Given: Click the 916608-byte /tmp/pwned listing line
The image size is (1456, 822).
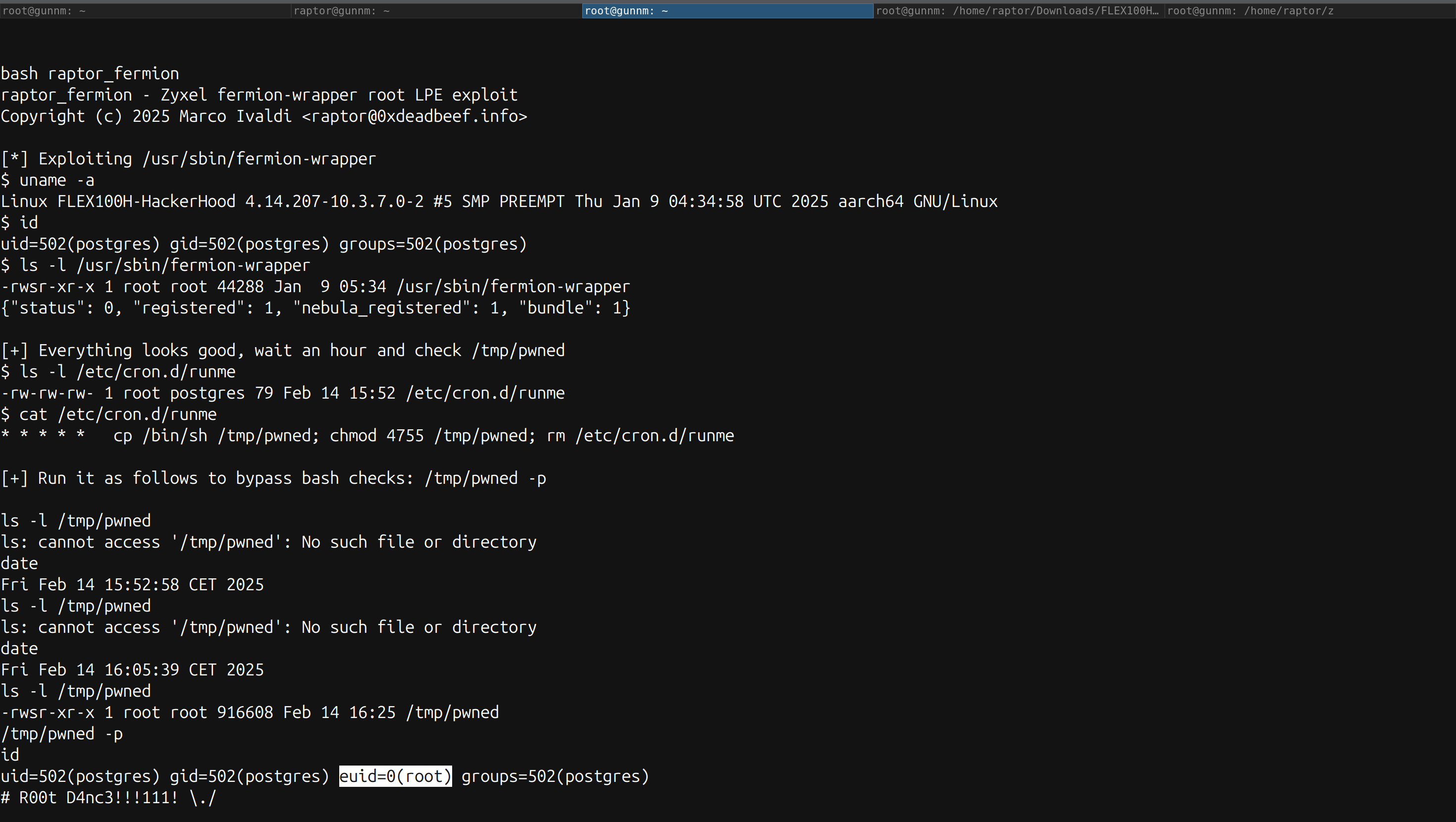Looking at the screenshot, I should (249, 713).
